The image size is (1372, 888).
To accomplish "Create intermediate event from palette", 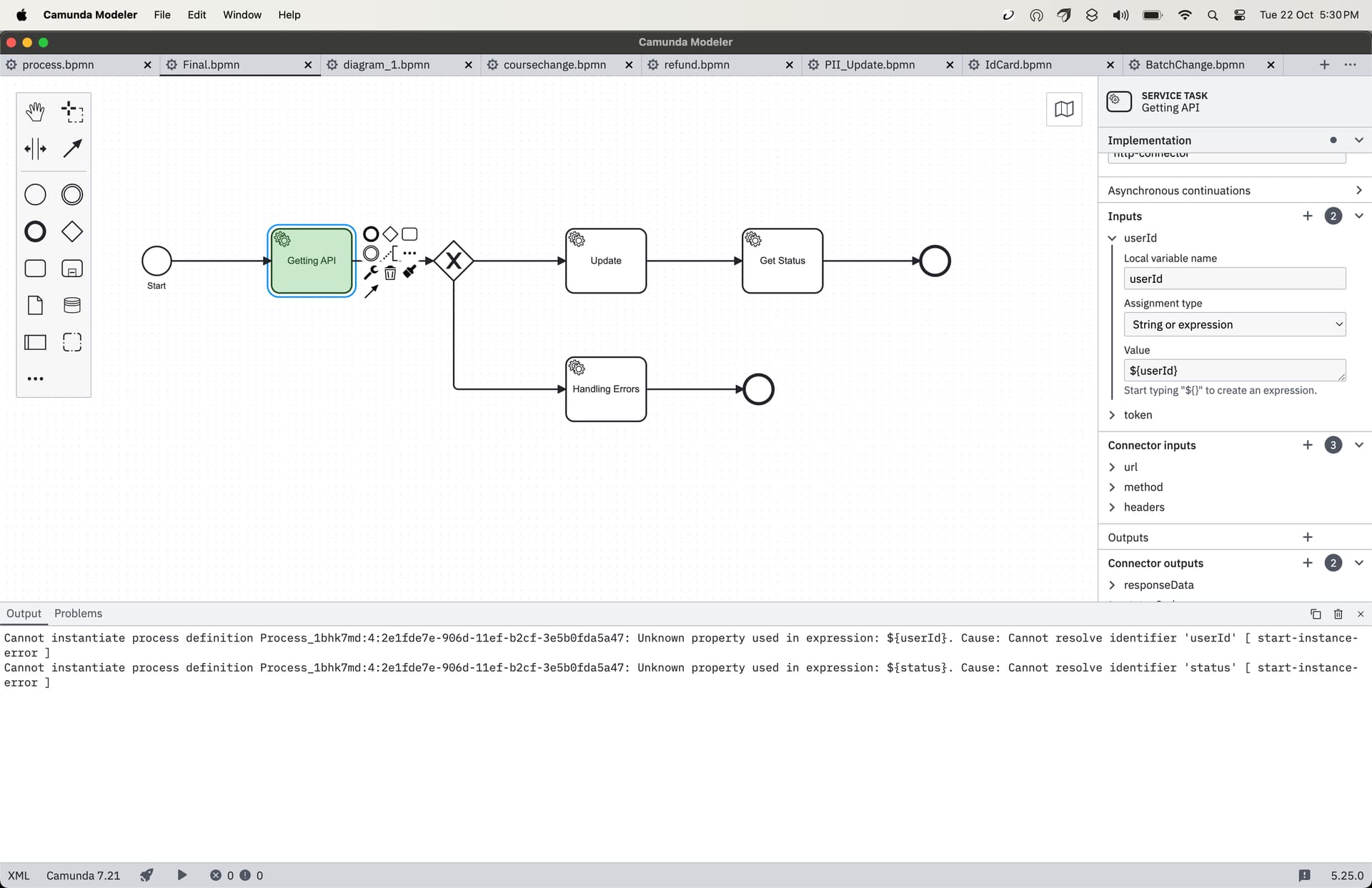I will pos(72,194).
